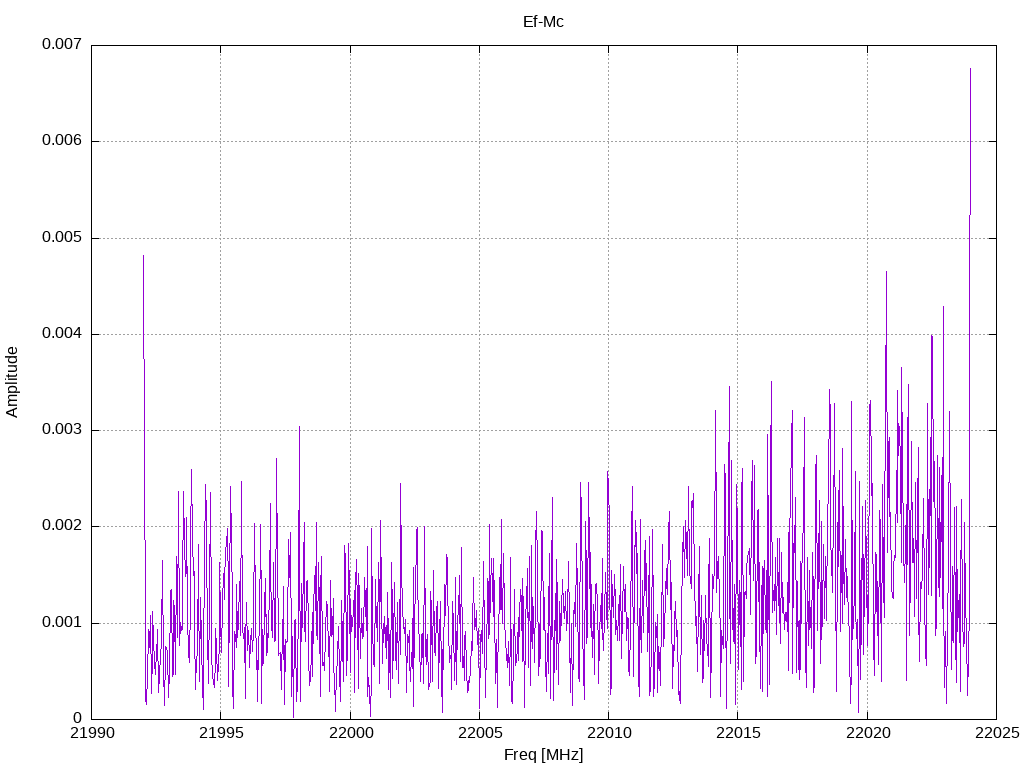Click the tallest spike's tip near 22024 MHz
The image size is (1024, 768).
[x=970, y=69]
